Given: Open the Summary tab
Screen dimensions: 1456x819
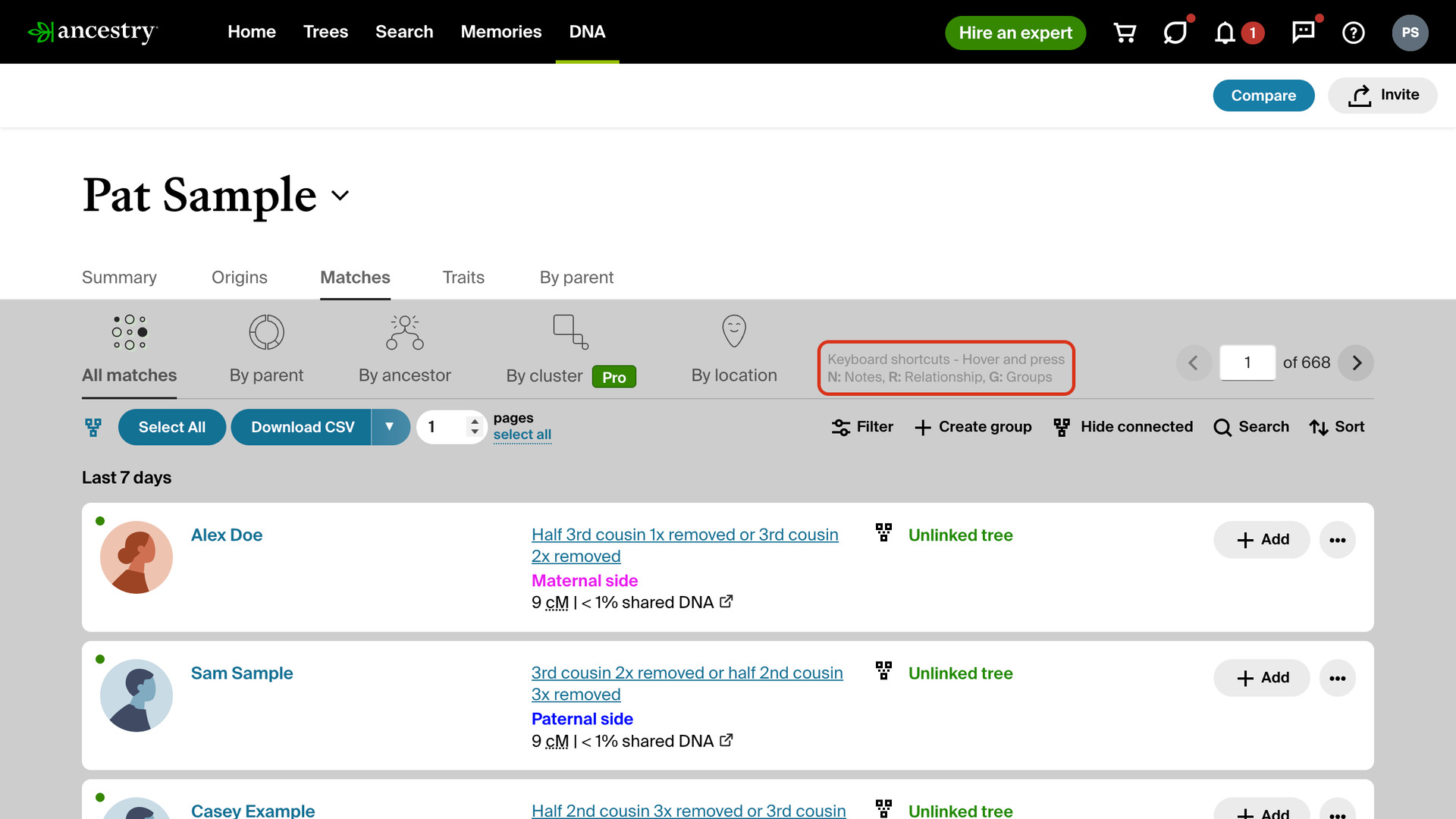Looking at the screenshot, I should 119,278.
